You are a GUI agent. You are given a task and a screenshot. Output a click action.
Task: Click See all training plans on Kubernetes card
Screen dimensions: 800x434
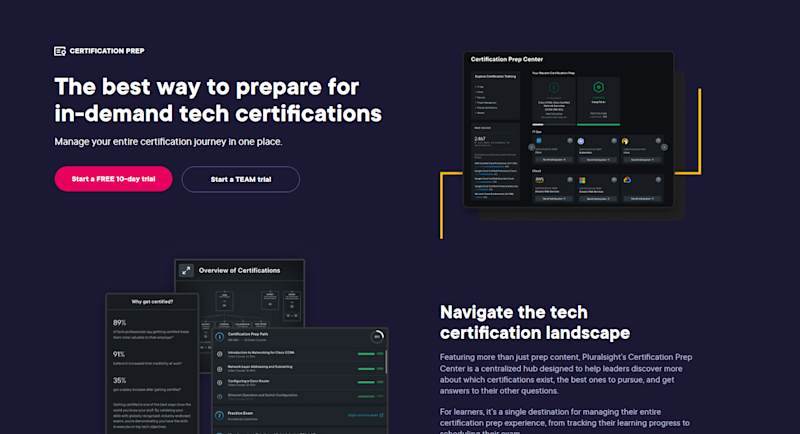point(597,160)
